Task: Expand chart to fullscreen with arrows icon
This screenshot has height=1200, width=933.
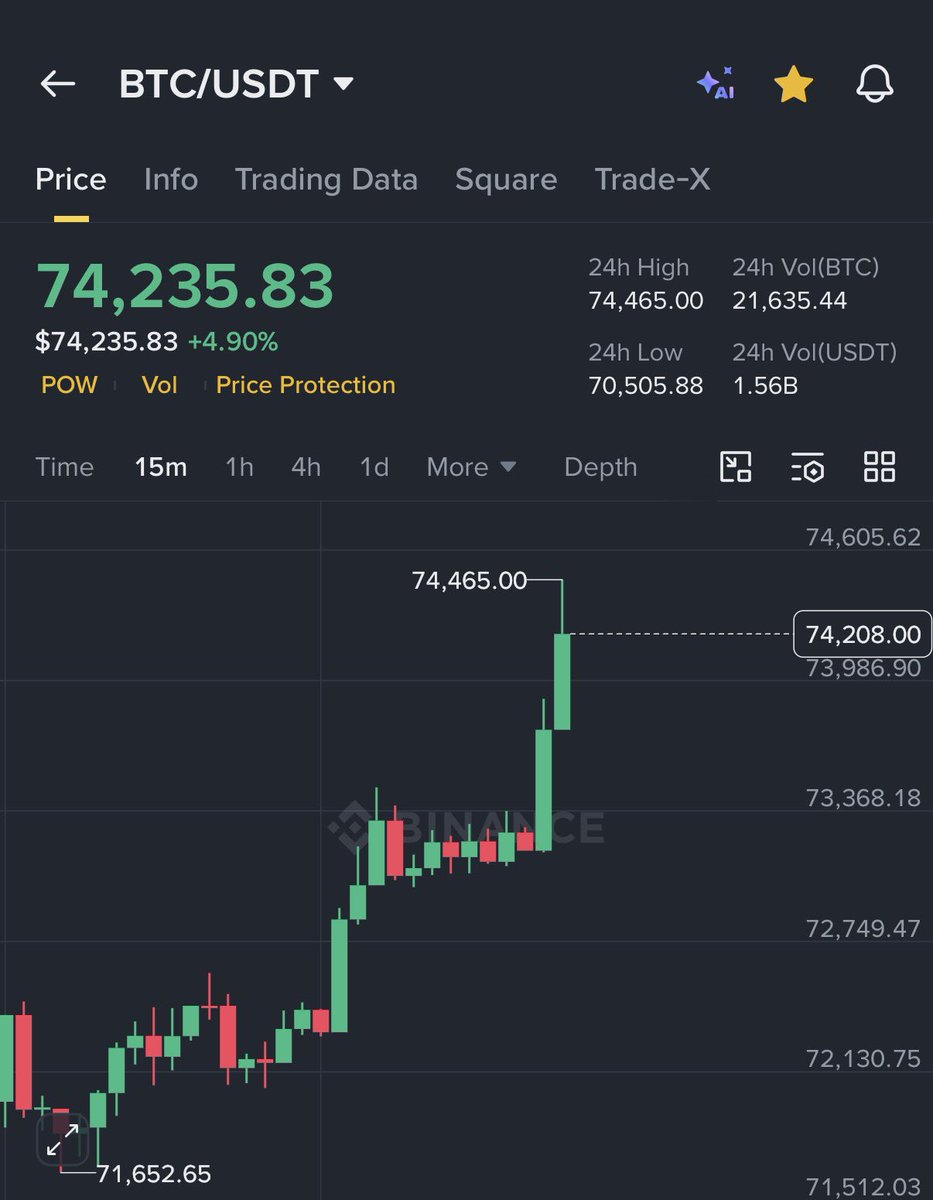Action: (63, 1139)
